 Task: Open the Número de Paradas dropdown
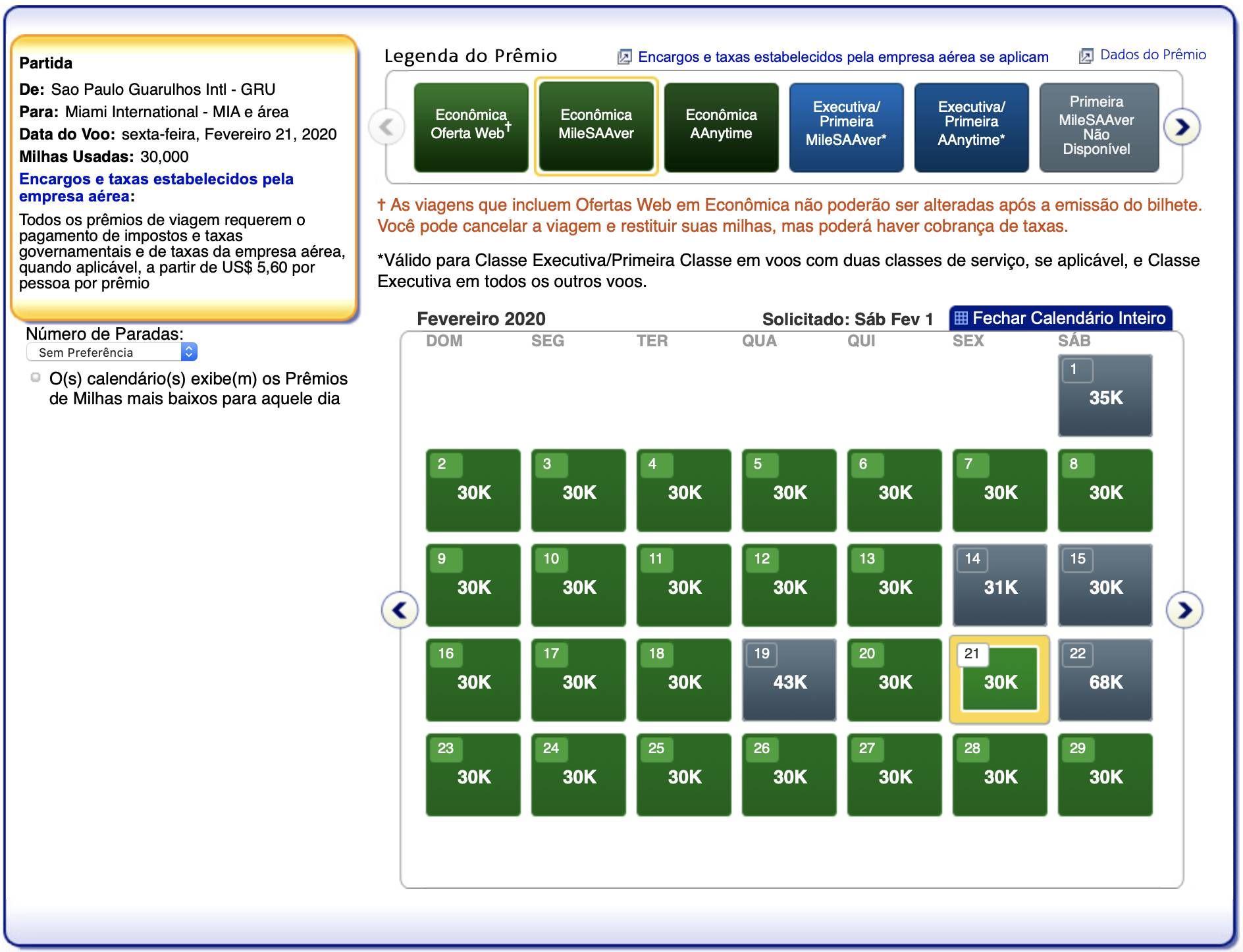coord(112,352)
